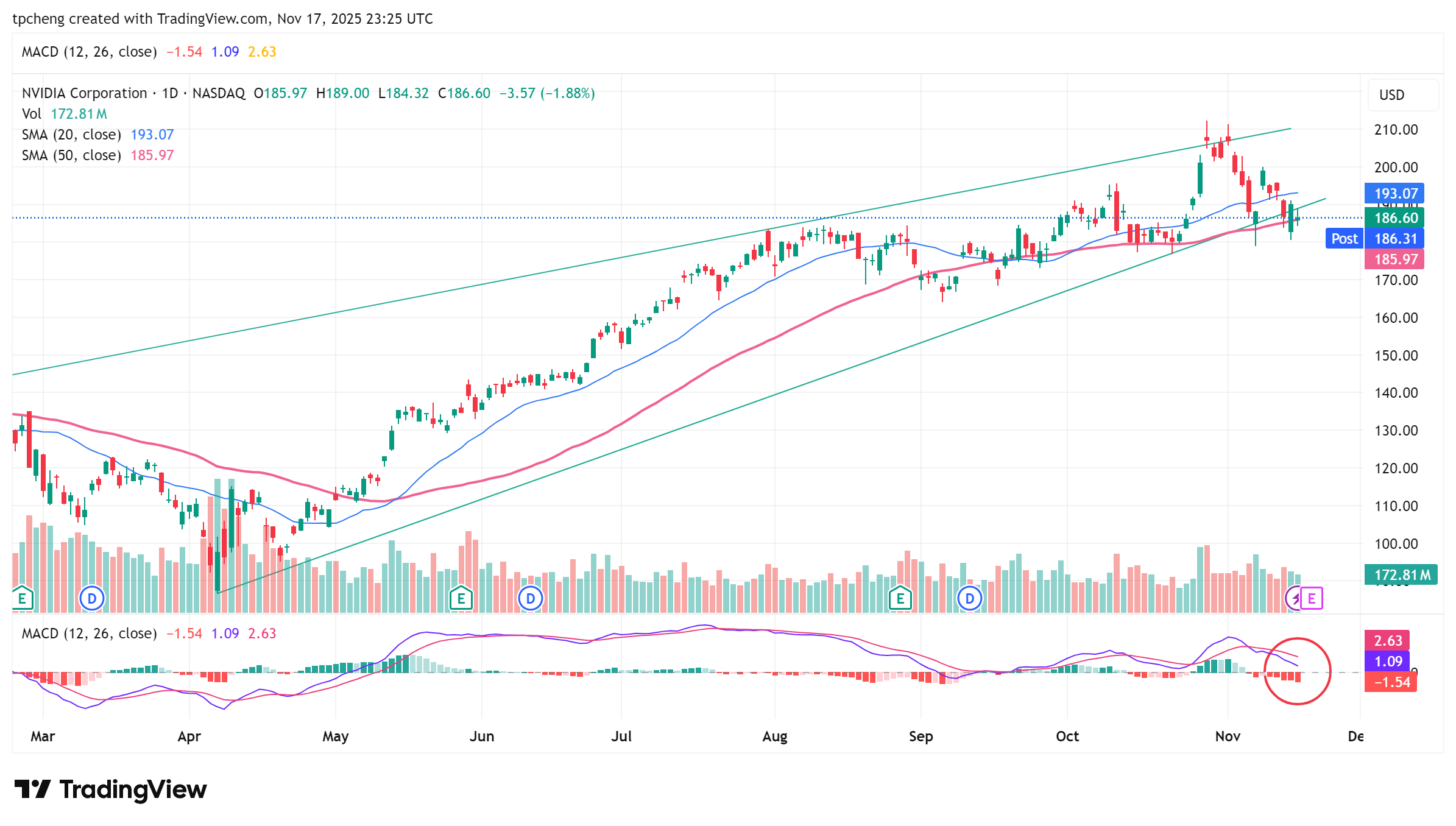Select the SMA (50, close) legend

pos(71,155)
